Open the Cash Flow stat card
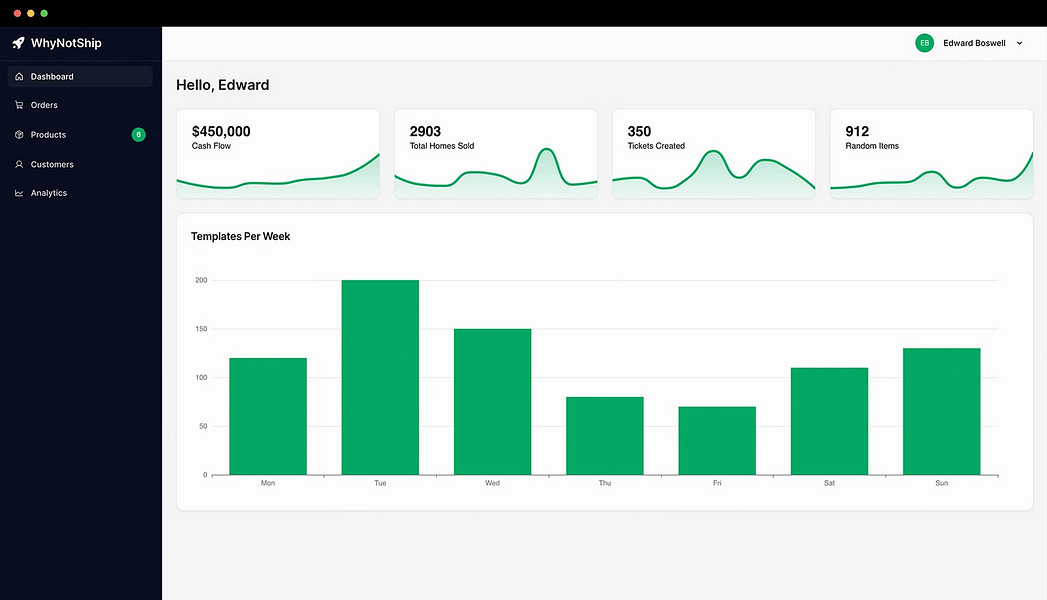Image resolution: width=1047 pixels, height=600 pixels. [278, 154]
